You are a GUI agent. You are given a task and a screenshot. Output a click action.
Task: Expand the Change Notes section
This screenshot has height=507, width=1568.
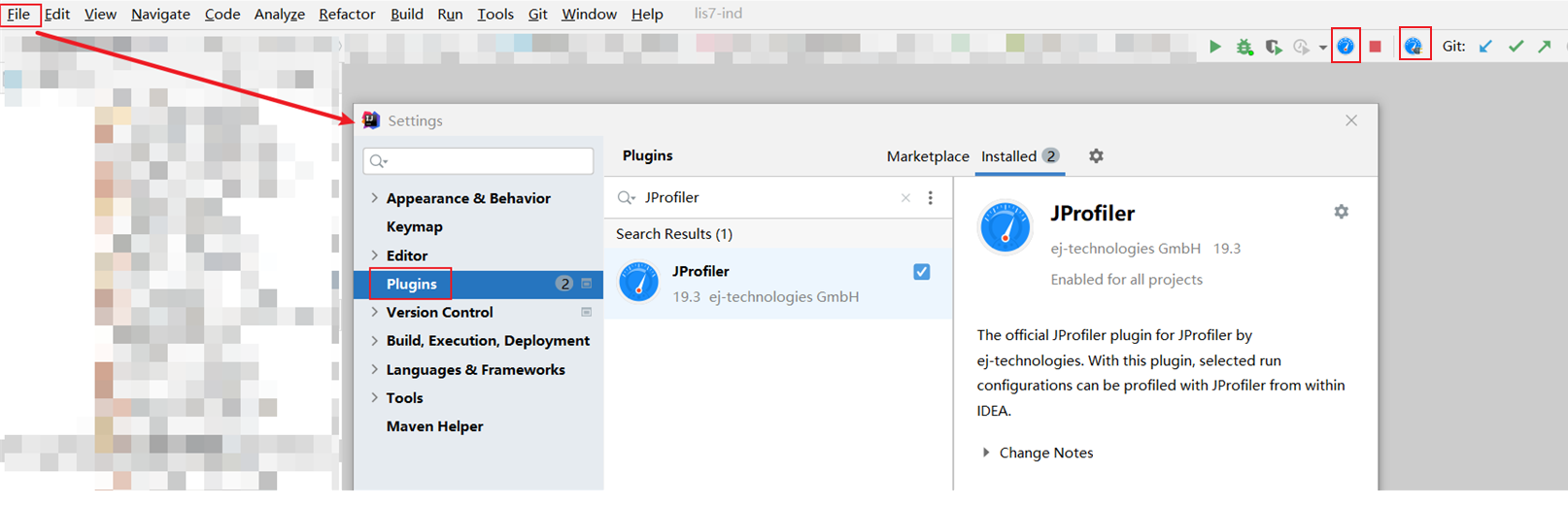(986, 453)
